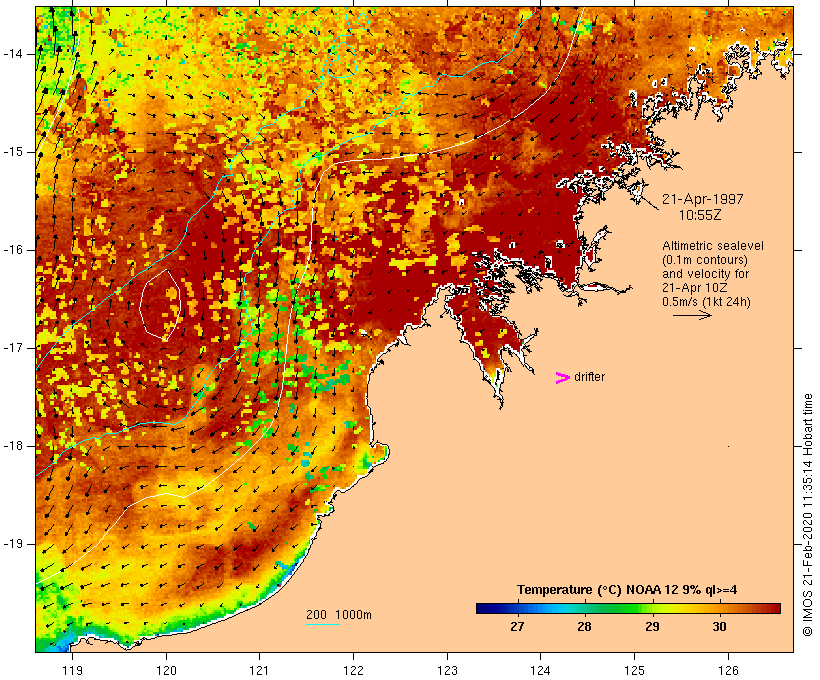This screenshot has width=820, height=680.
Task: Click the longitude axis label '126'
Action: pos(728,670)
